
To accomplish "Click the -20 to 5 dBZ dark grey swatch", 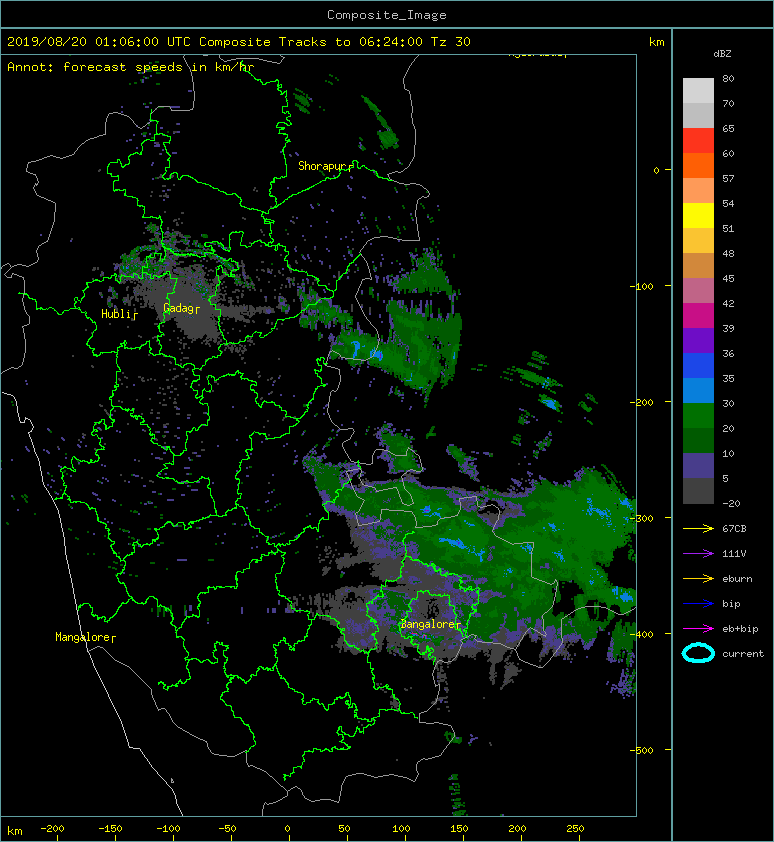I will point(698,490).
